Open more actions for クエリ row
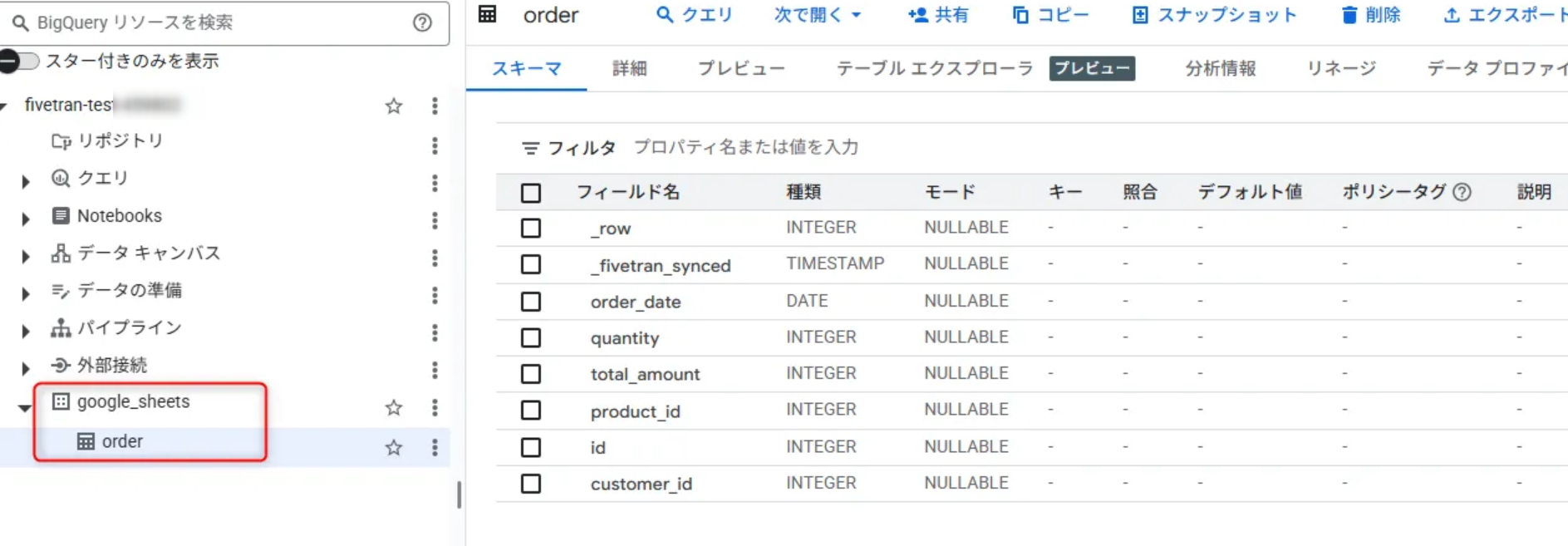The width and height of the screenshot is (1568, 546). tap(435, 183)
